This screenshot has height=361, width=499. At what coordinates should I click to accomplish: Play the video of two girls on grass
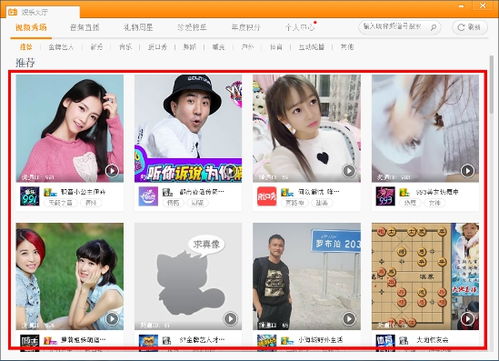pyautogui.click(x=112, y=319)
